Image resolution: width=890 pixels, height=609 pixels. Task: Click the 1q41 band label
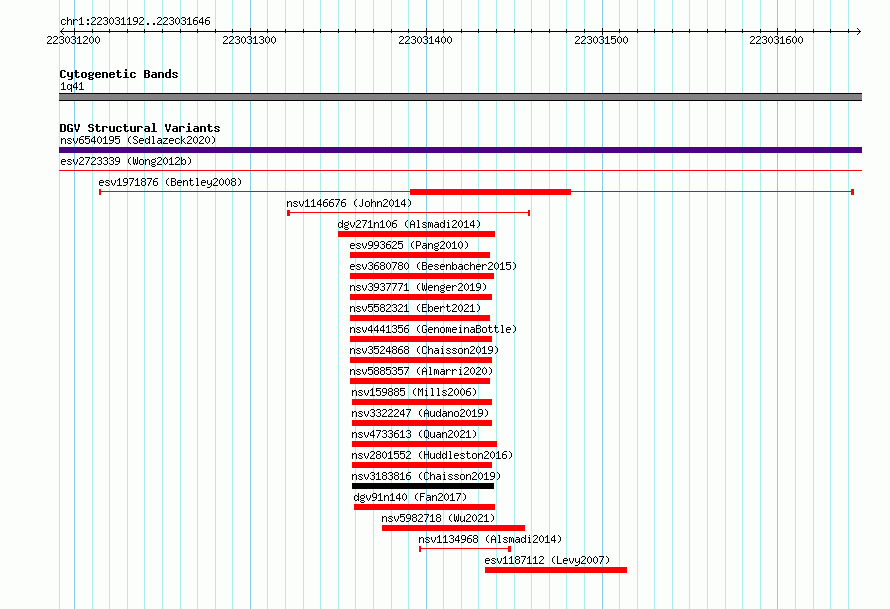tap(72, 86)
